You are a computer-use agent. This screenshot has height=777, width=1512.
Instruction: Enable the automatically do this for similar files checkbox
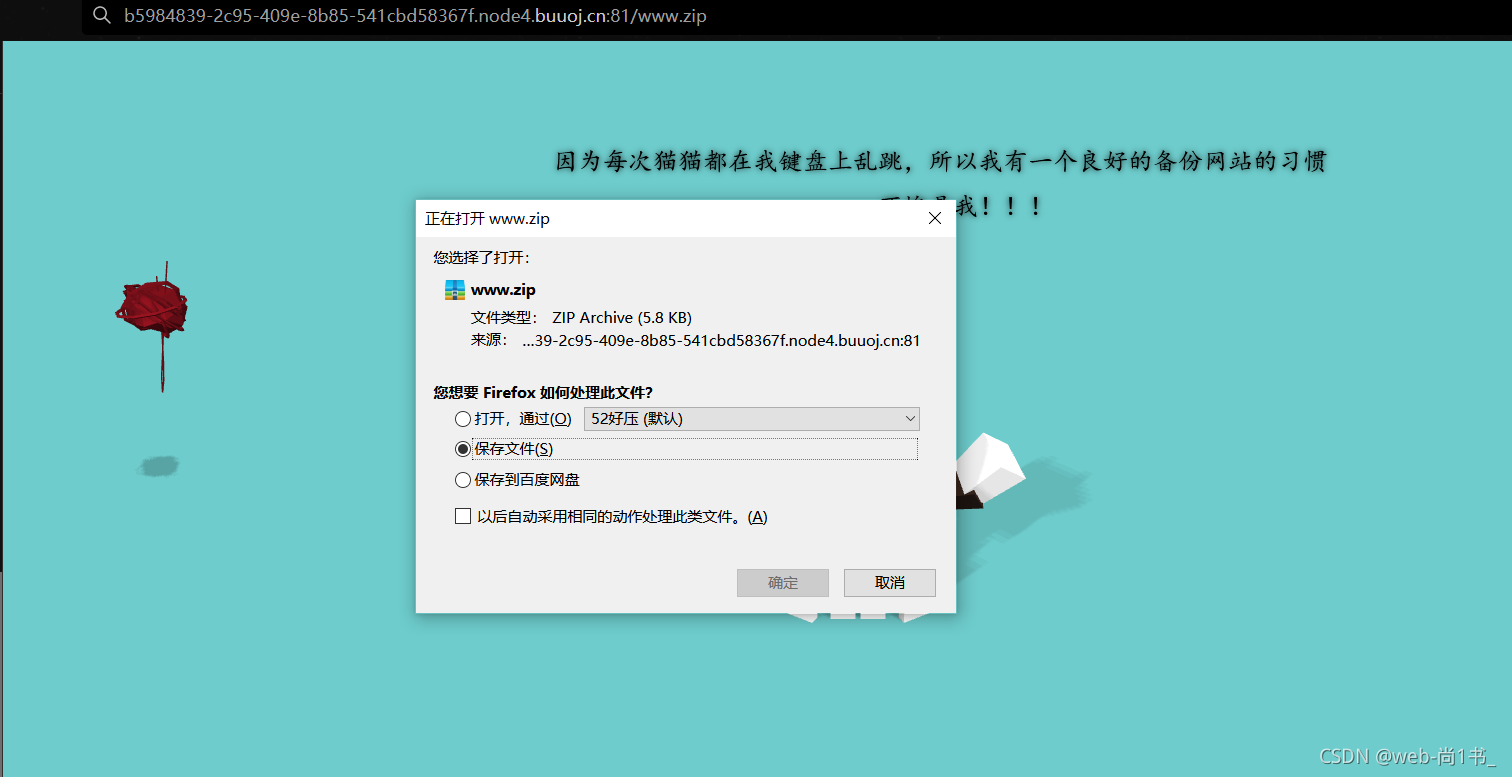[462, 516]
